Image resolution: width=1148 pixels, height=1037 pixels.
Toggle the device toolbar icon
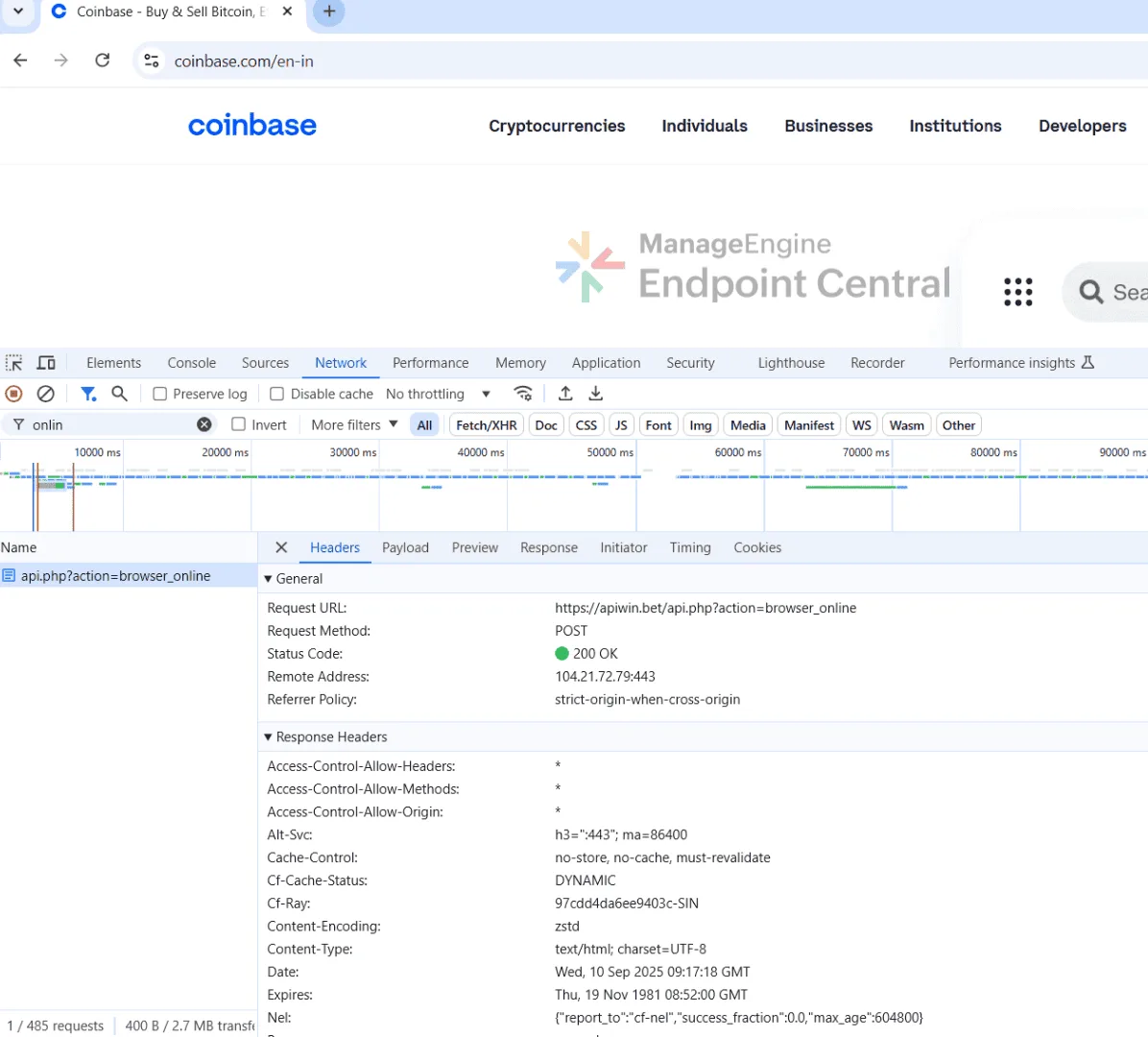(46, 363)
